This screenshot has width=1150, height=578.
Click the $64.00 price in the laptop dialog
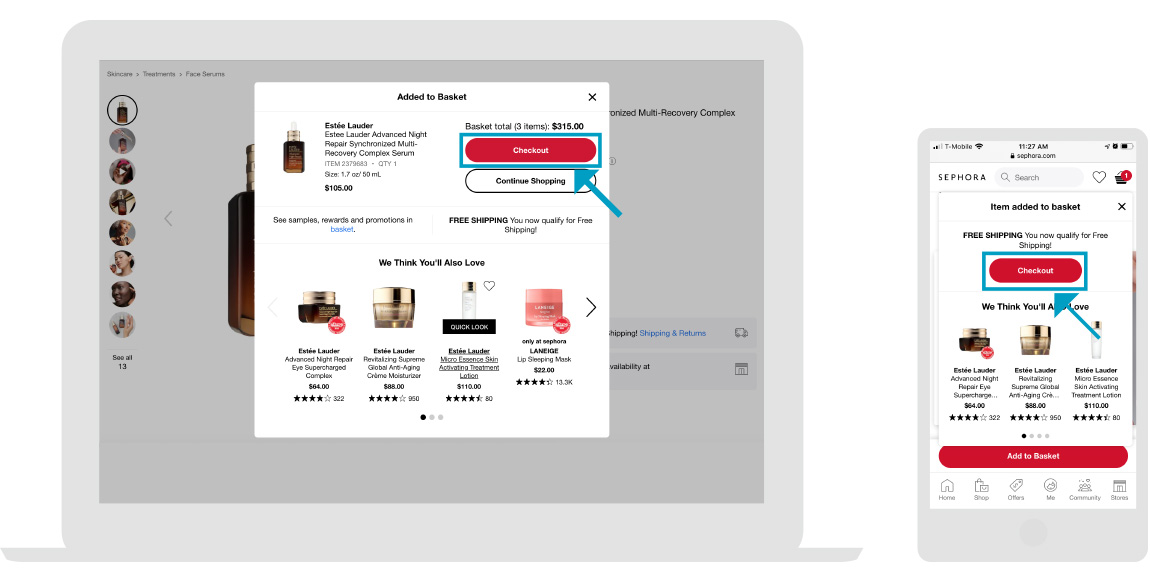click(x=319, y=387)
